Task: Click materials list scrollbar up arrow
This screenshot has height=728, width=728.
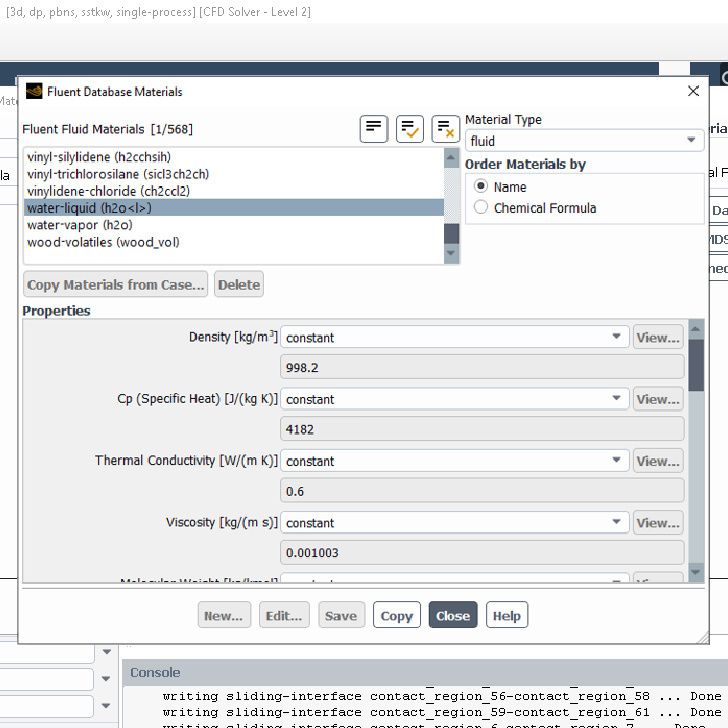Action: [451, 158]
